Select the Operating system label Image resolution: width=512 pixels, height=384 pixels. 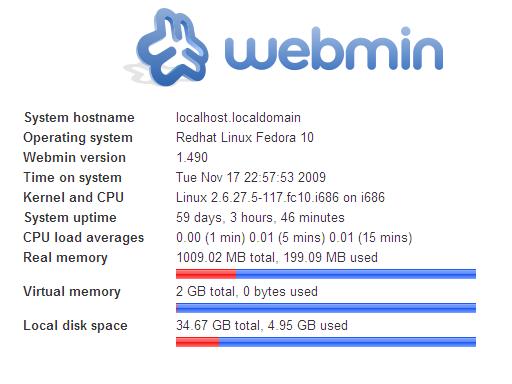[78, 138]
